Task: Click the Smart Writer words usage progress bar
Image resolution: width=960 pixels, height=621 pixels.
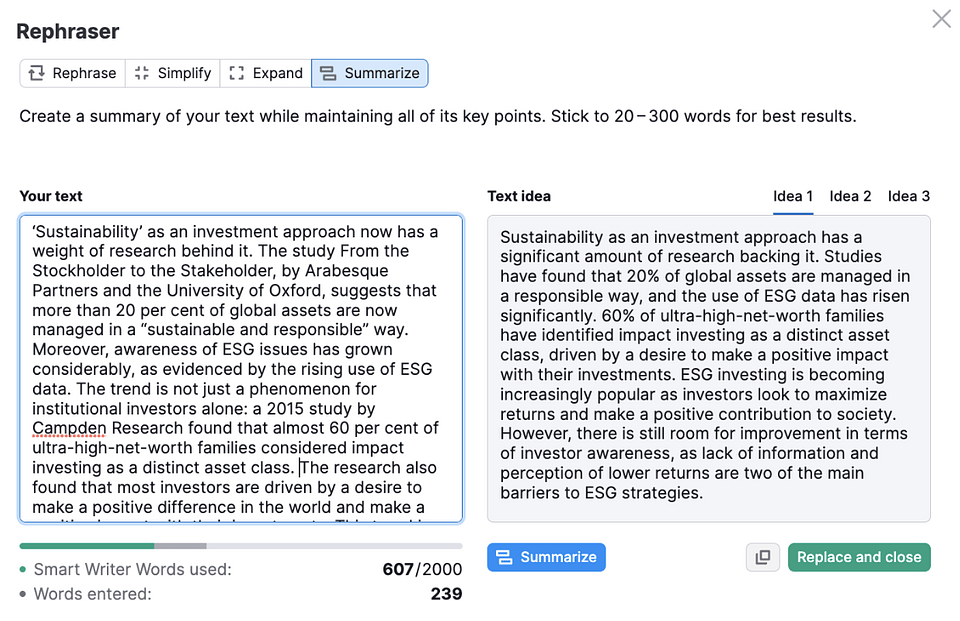Action: pyautogui.click(x=241, y=546)
